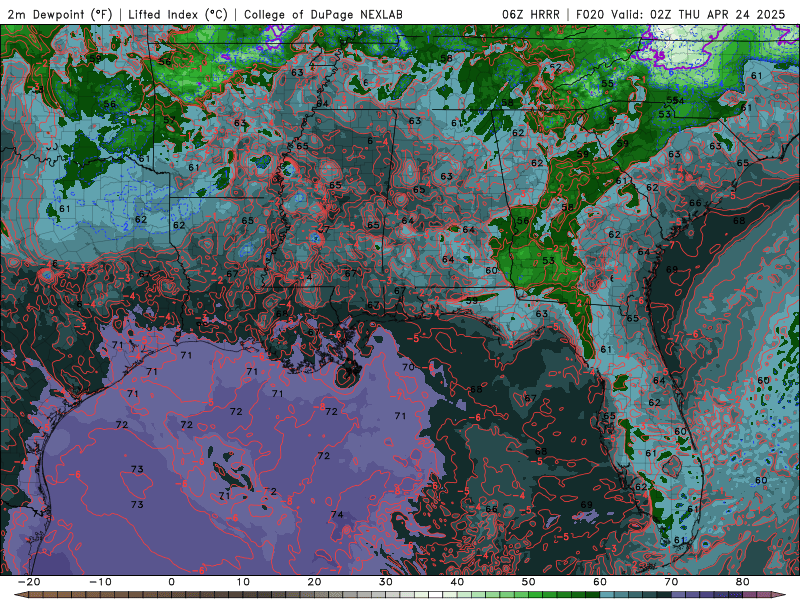Click the 30 label on the color scale
Viewport: 800px width, 600px height.
click(x=386, y=582)
